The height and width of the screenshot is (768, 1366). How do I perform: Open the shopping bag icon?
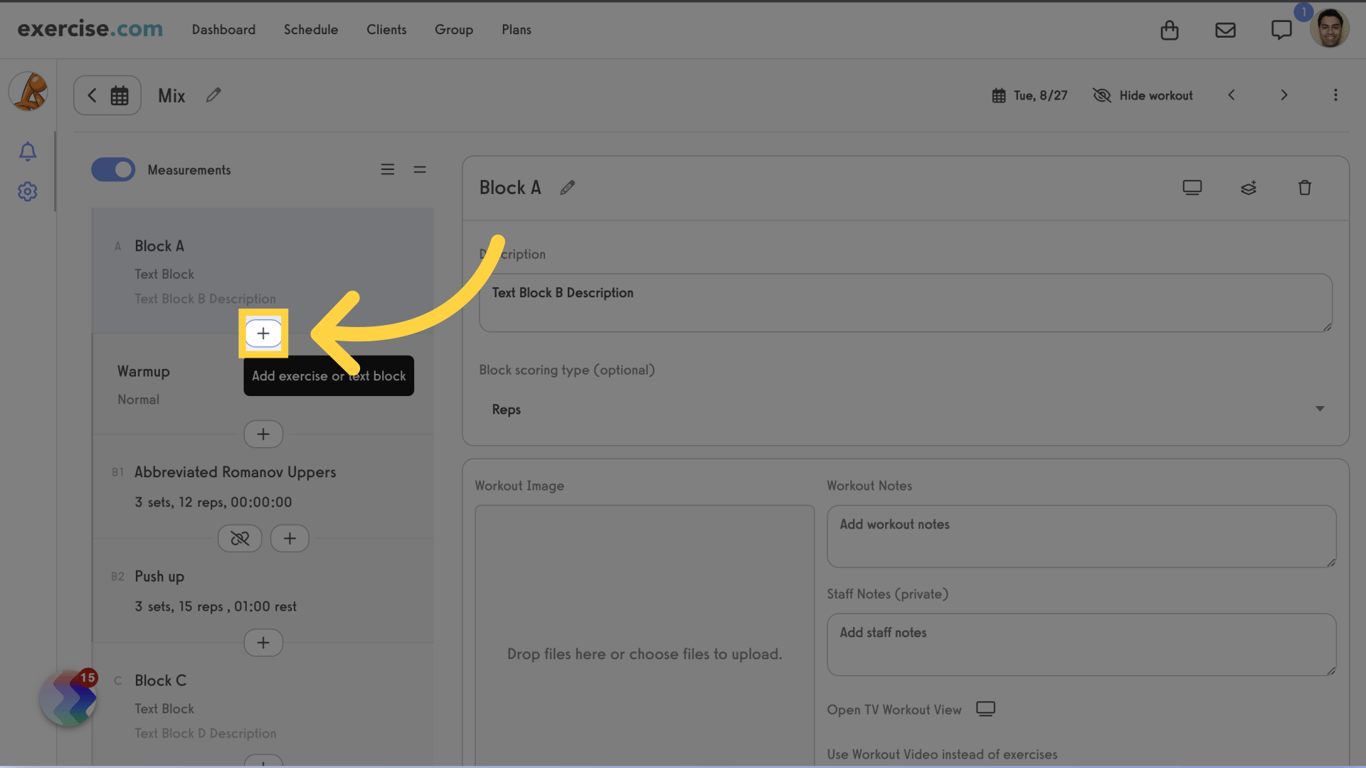click(1169, 30)
